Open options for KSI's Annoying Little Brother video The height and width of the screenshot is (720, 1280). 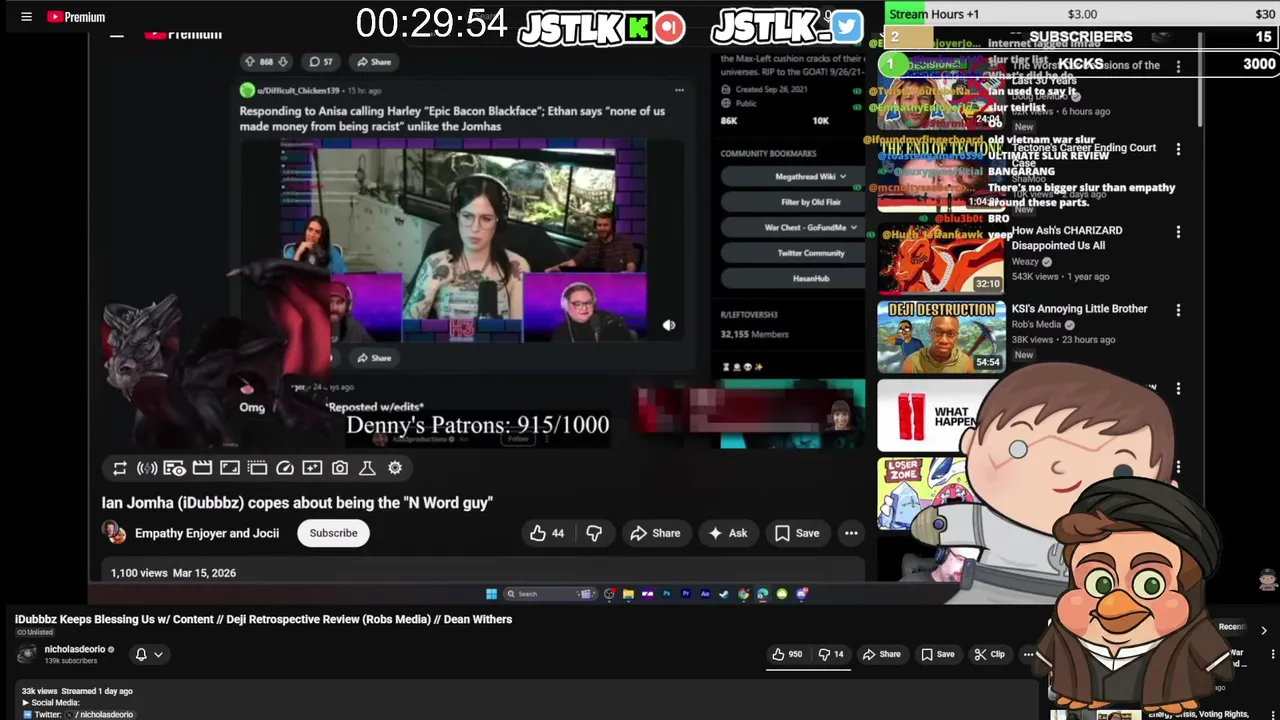tap(1178, 311)
